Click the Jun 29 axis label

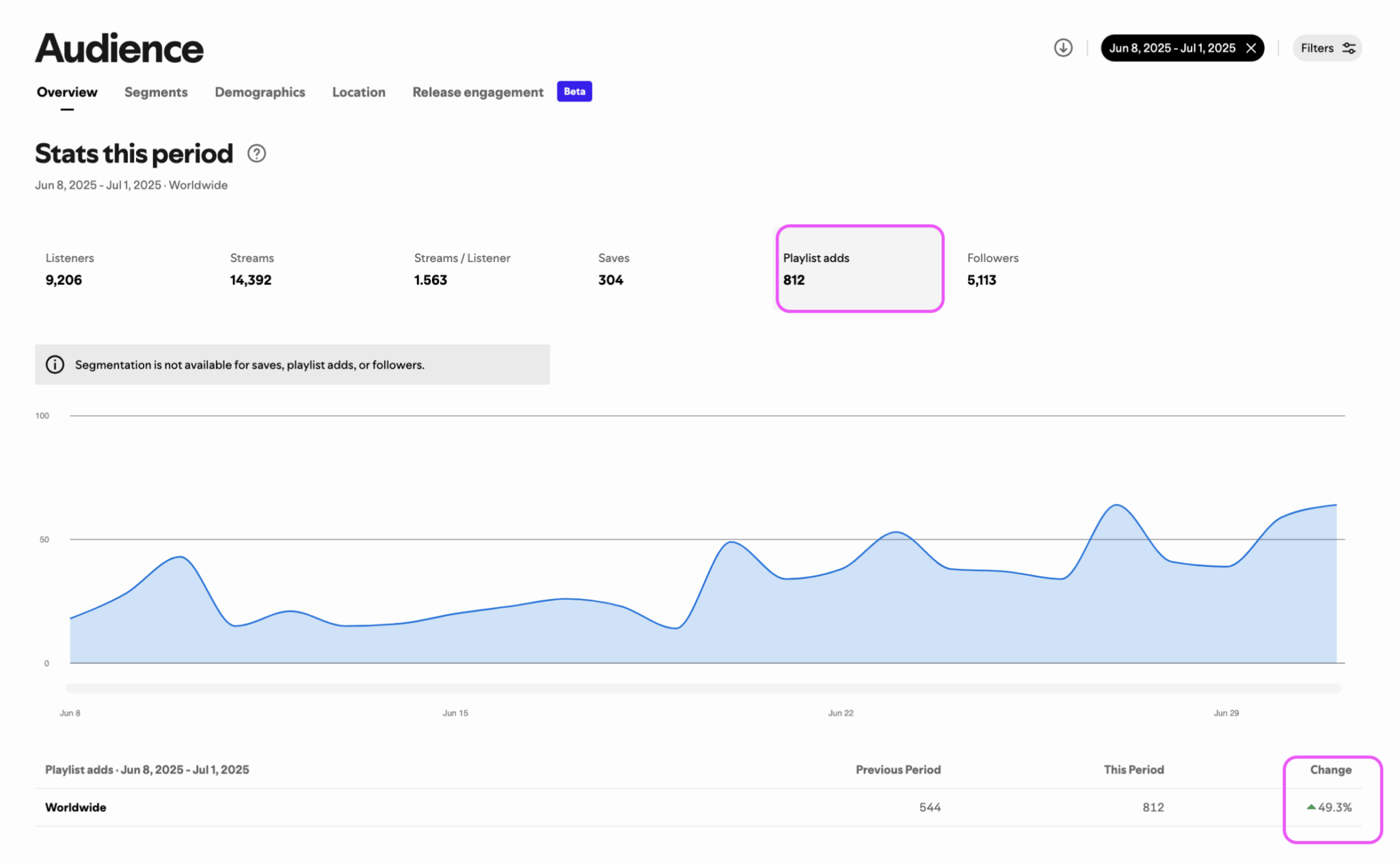click(1226, 713)
